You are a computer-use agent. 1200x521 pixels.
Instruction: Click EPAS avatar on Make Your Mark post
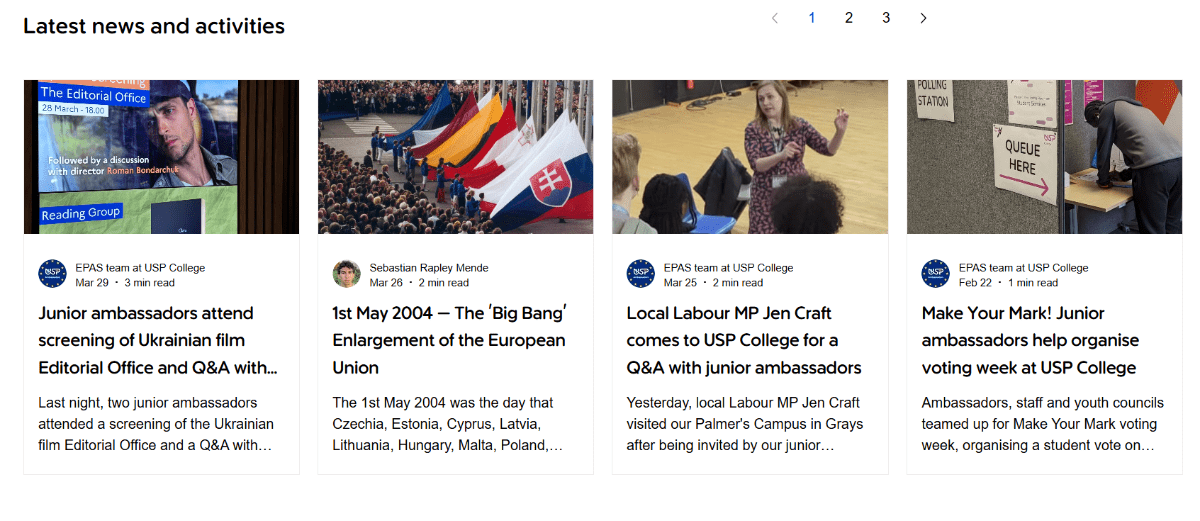click(935, 274)
